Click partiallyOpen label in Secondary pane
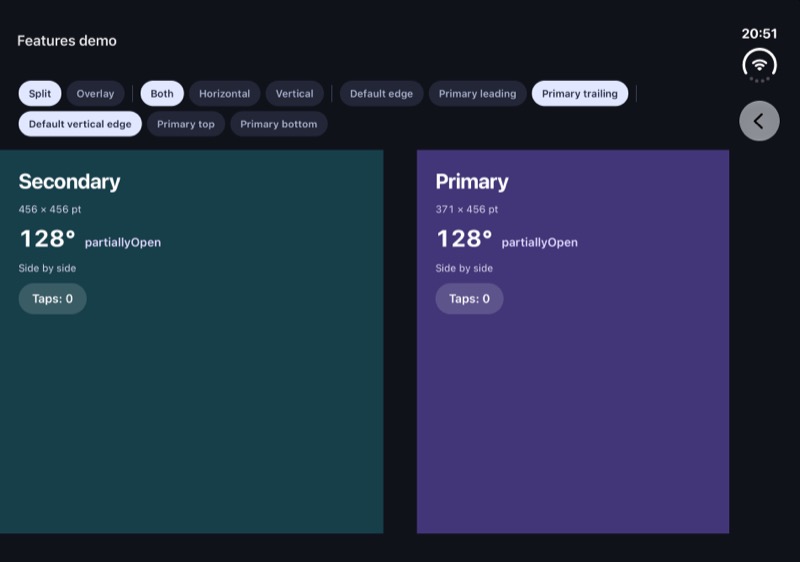Image resolution: width=800 pixels, height=562 pixels. [x=123, y=243]
